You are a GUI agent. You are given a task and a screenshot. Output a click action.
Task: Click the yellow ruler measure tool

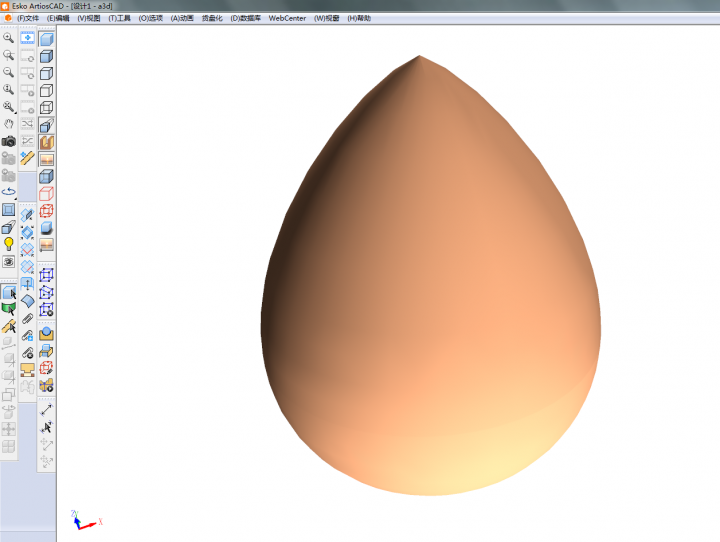tap(28, 157)
